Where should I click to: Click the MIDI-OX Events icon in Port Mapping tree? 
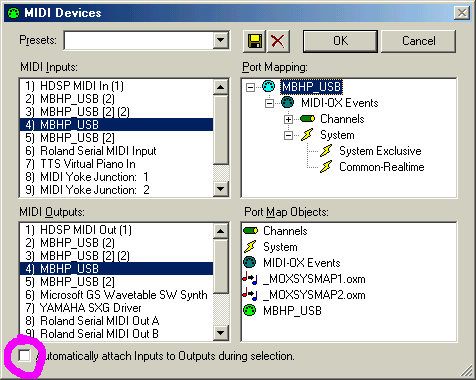[x=287, y=102]
